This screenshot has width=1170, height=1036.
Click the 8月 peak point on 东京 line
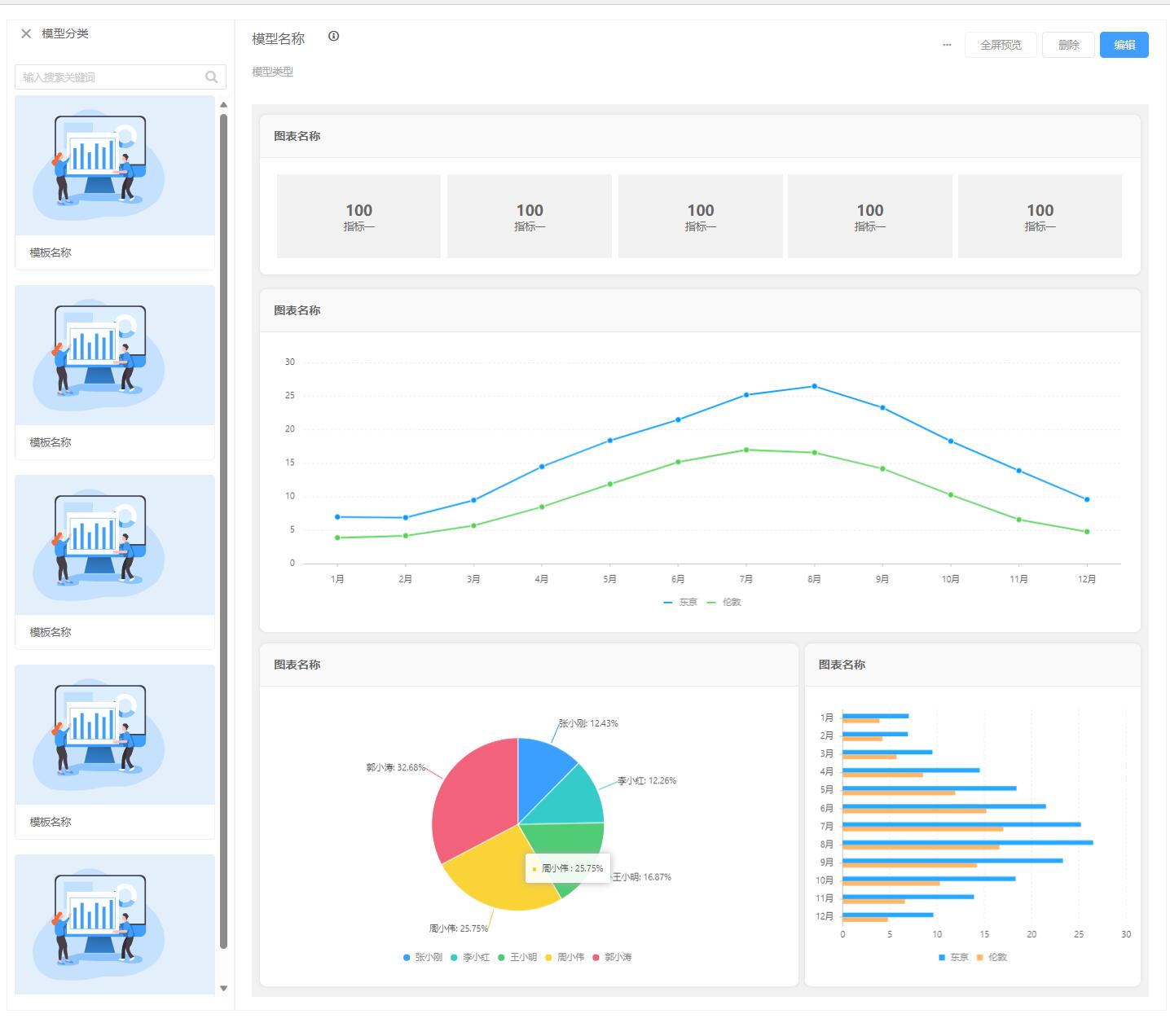pos(814,386)
